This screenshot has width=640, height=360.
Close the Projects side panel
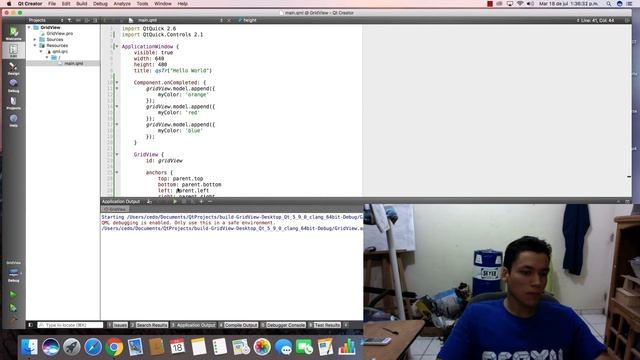click(x=95, y=20)
